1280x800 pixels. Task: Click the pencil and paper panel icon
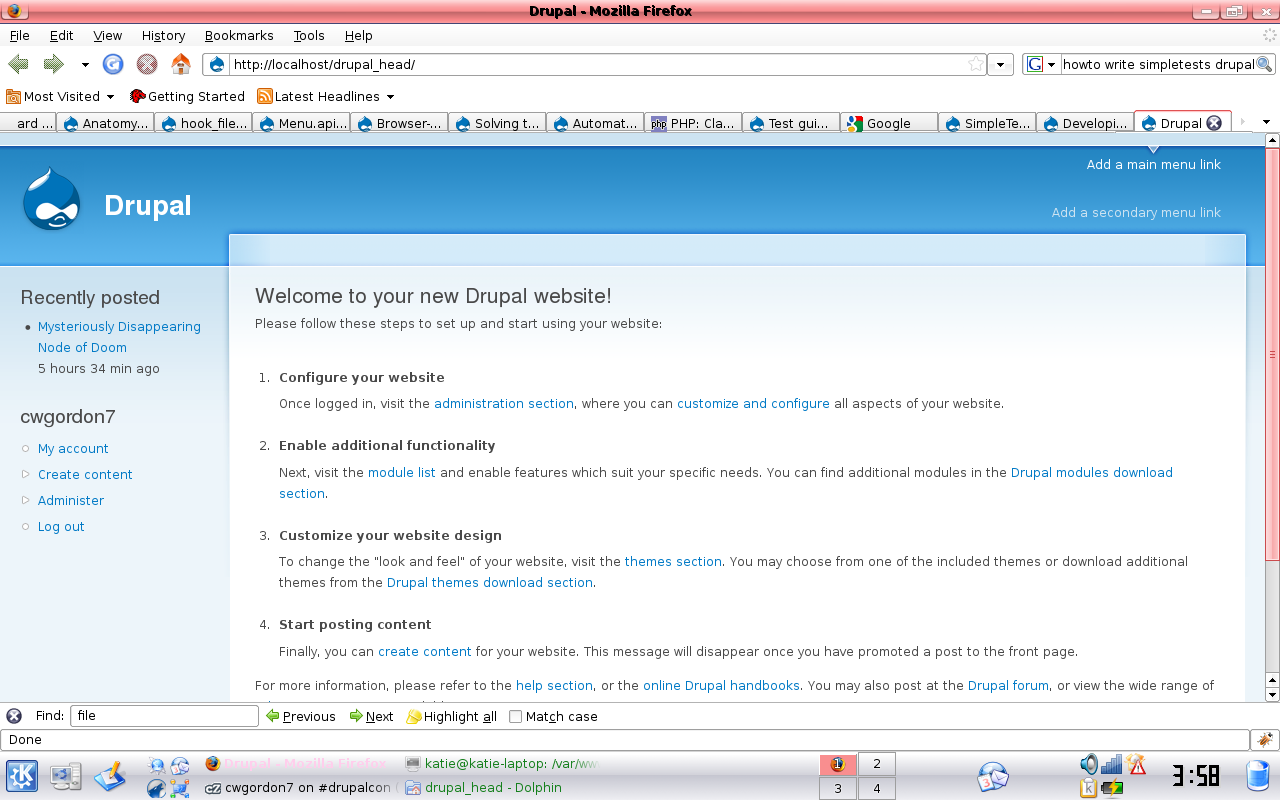tap(110, 776)
